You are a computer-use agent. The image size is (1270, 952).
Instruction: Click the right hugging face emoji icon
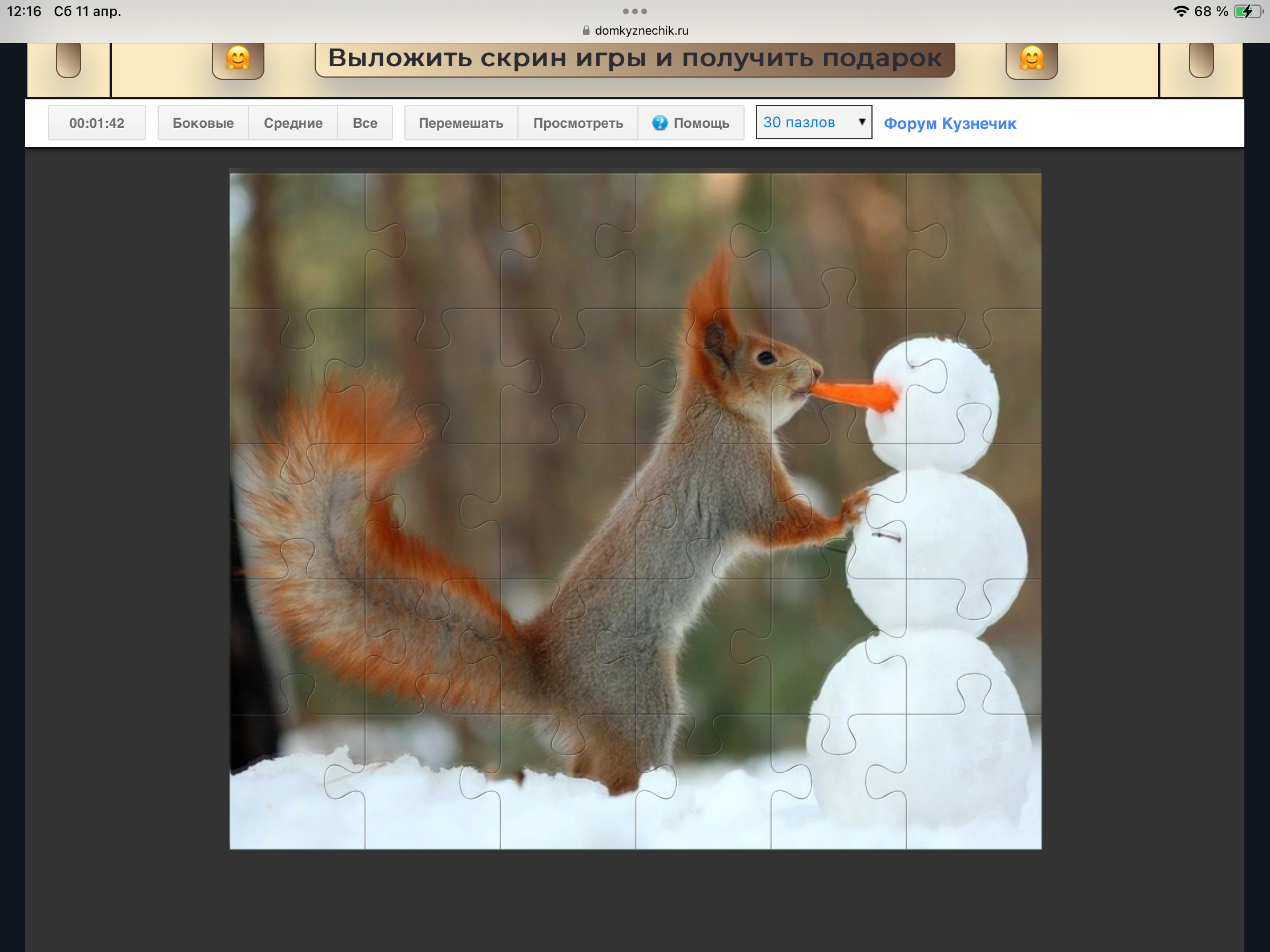click(x=1031, y=59)
